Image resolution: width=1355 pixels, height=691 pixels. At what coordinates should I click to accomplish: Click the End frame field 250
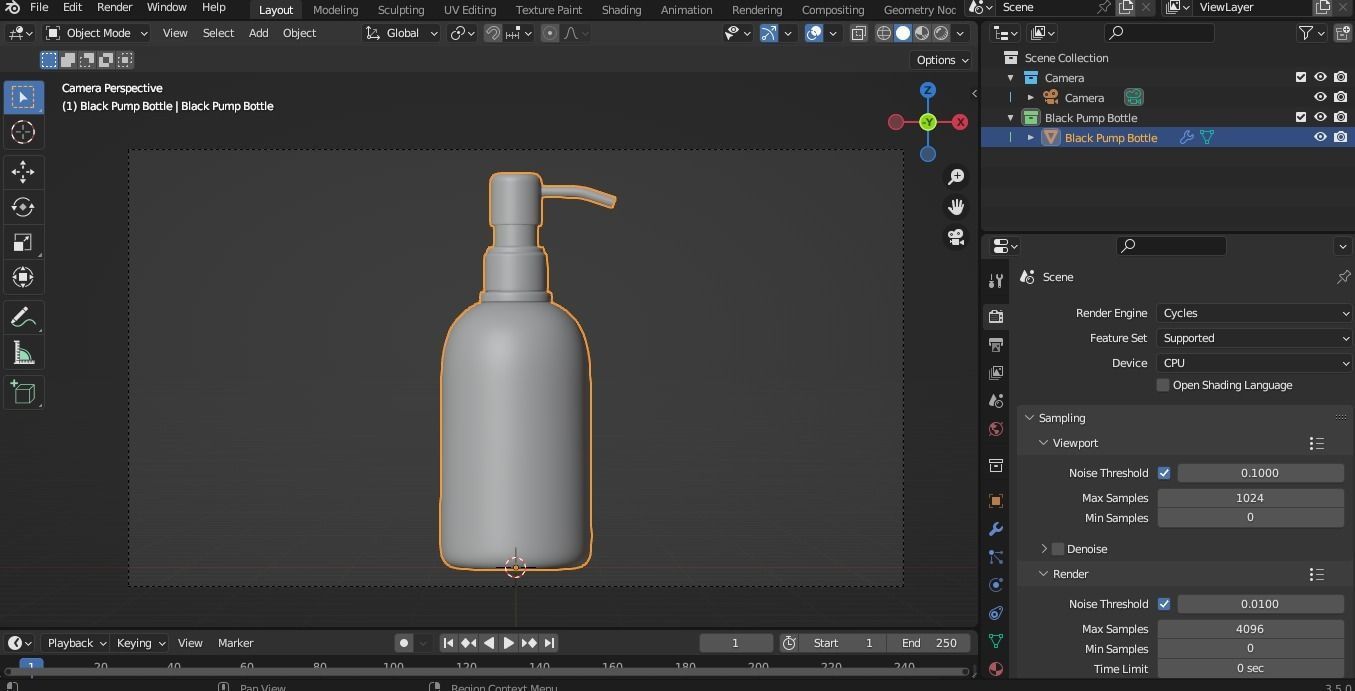point(931,643)
